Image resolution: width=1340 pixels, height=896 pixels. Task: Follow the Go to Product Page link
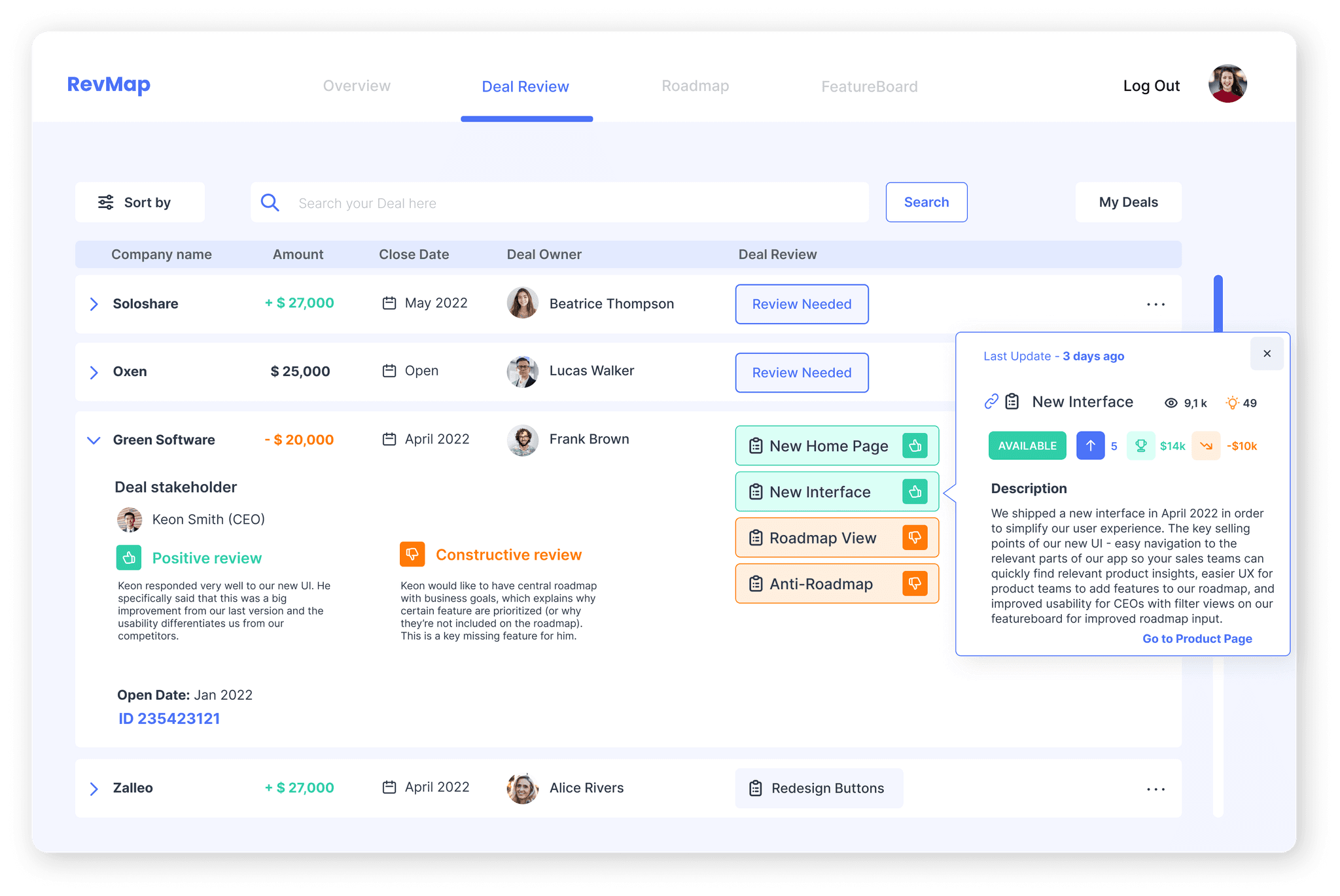click(x=1197, y=638)
